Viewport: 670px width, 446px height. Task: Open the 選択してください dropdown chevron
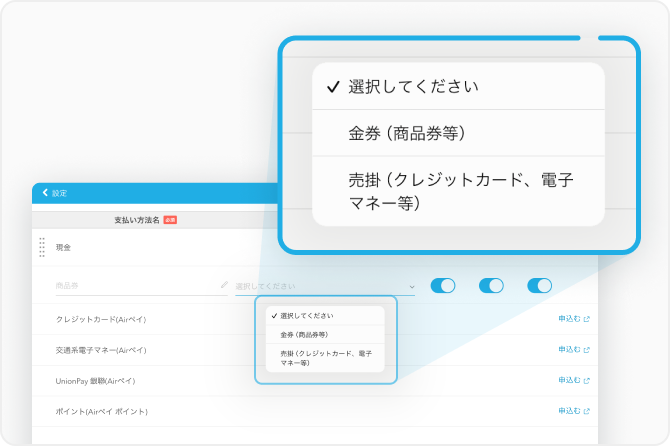(x=411, y=286)
